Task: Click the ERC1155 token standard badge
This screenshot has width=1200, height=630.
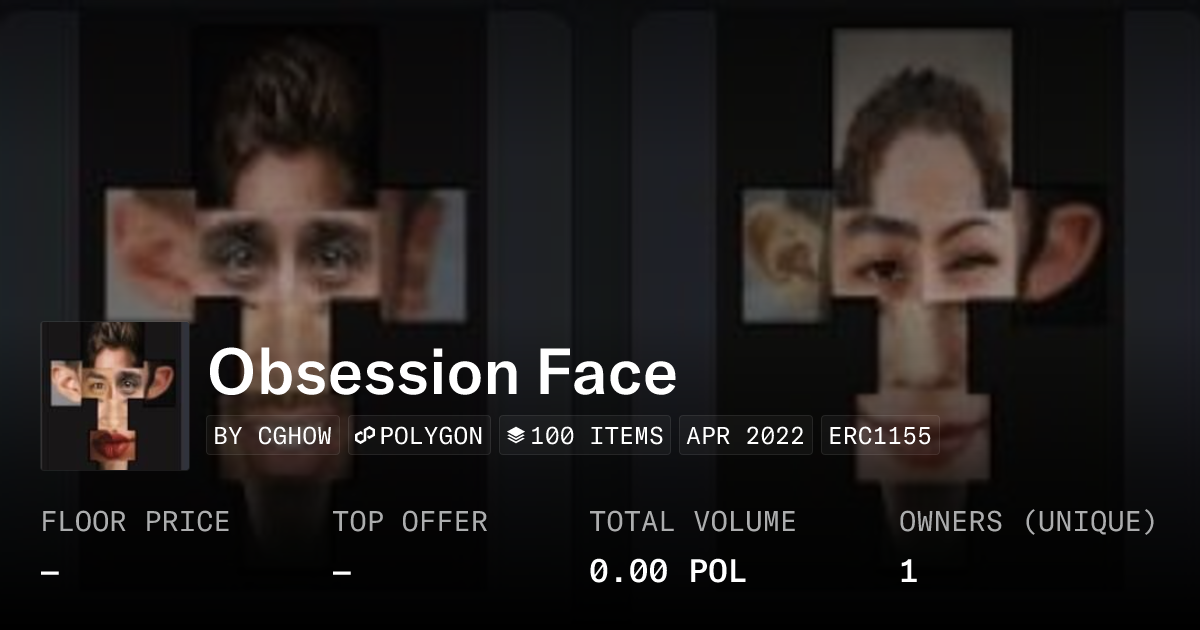Action: 880,436
